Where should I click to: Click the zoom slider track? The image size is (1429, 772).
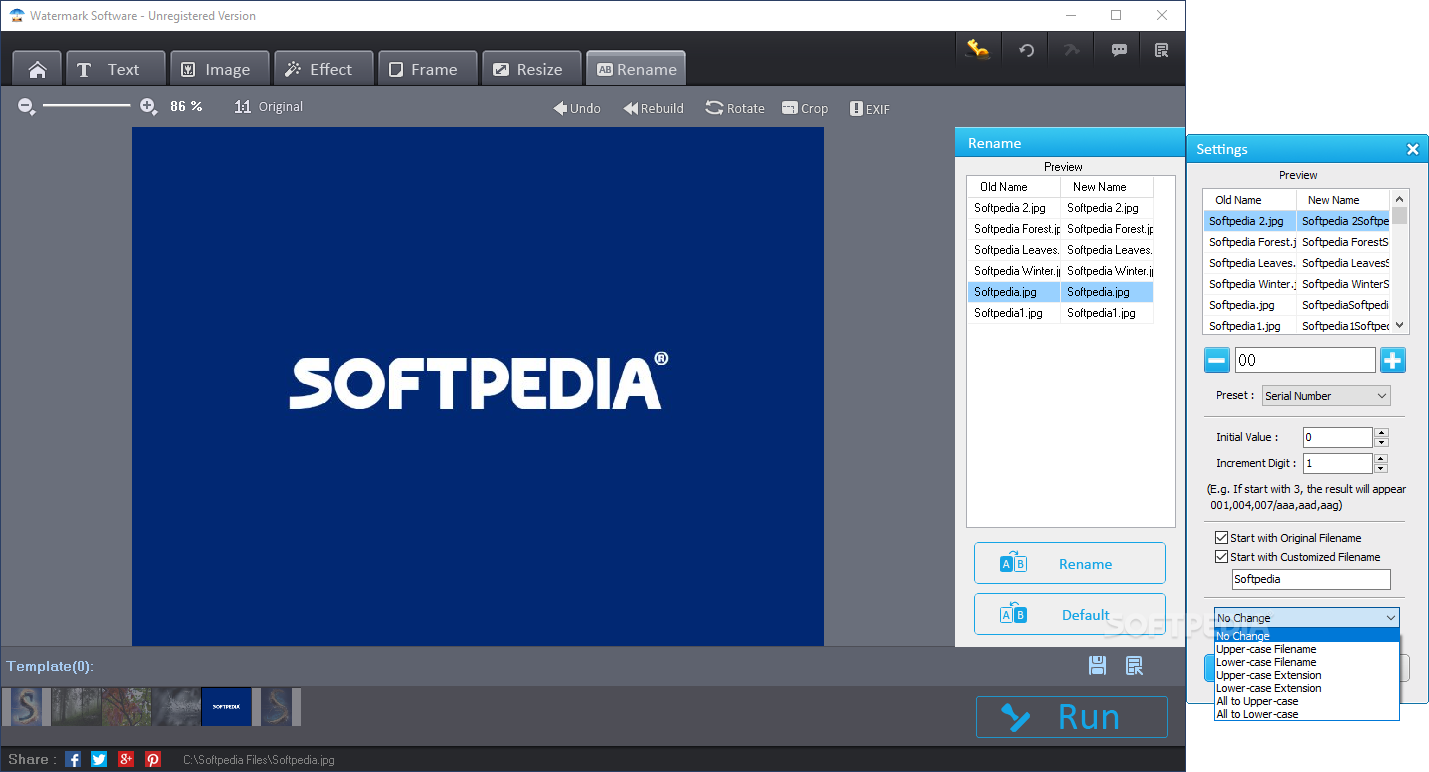tap(87, 106)
